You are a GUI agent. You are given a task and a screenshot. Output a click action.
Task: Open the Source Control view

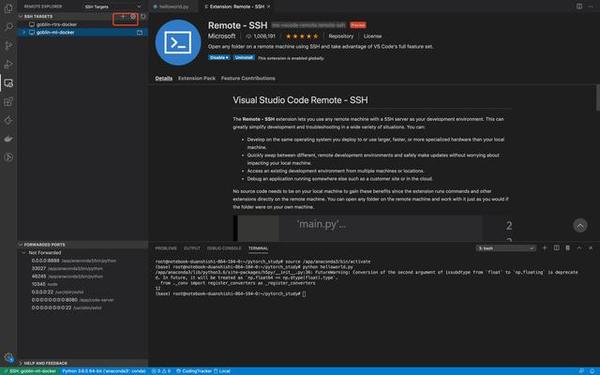pos(8,46)
